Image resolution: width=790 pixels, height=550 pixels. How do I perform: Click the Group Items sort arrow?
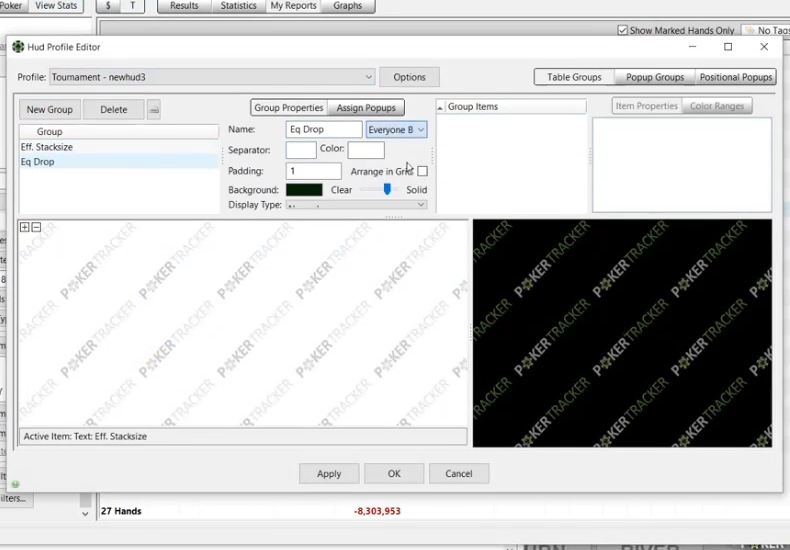pyautogui.click(x=440, y=107)
